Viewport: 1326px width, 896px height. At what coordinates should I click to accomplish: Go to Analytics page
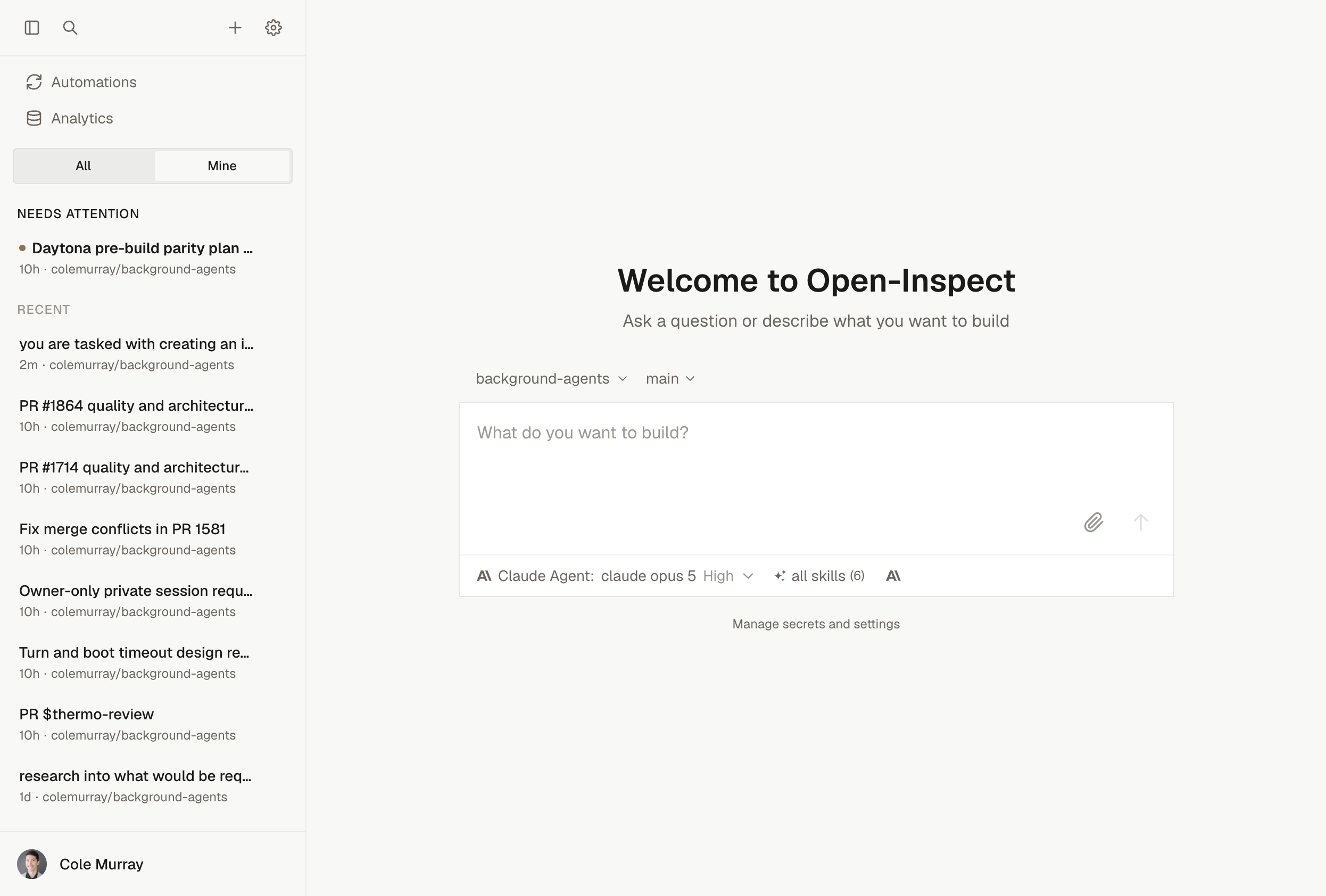[x=153, y=118]
